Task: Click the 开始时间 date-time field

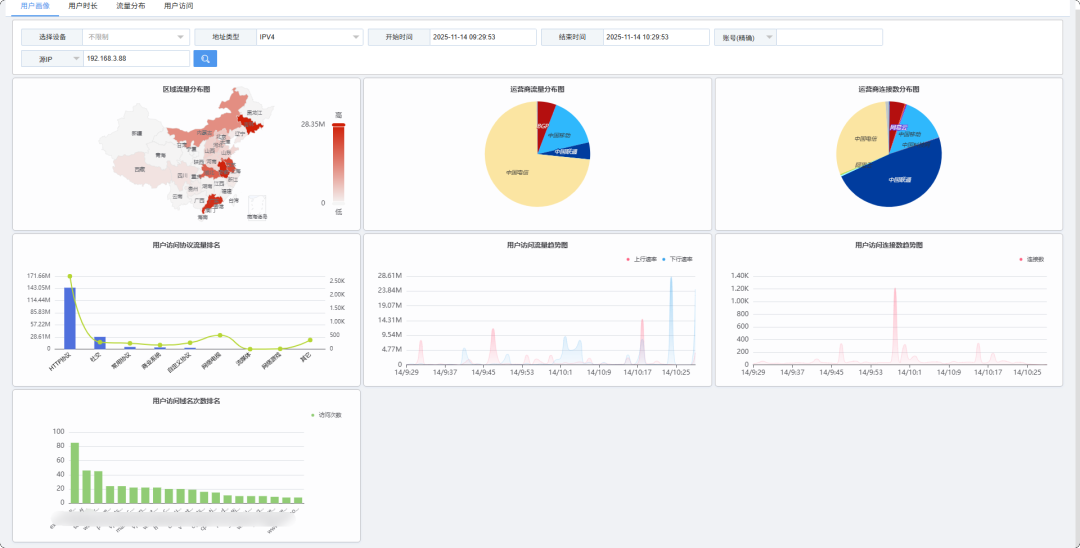Action: coord(480,37)
